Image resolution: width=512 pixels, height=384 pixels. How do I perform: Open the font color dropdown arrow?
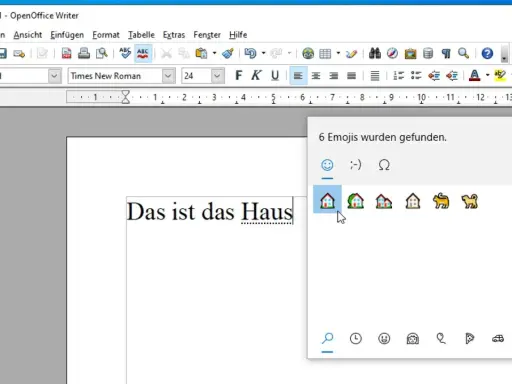488,75
